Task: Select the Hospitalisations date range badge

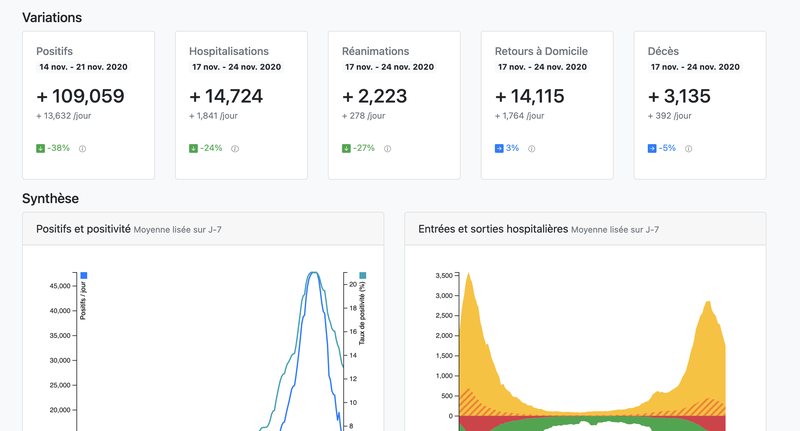Action: [236, 67]
